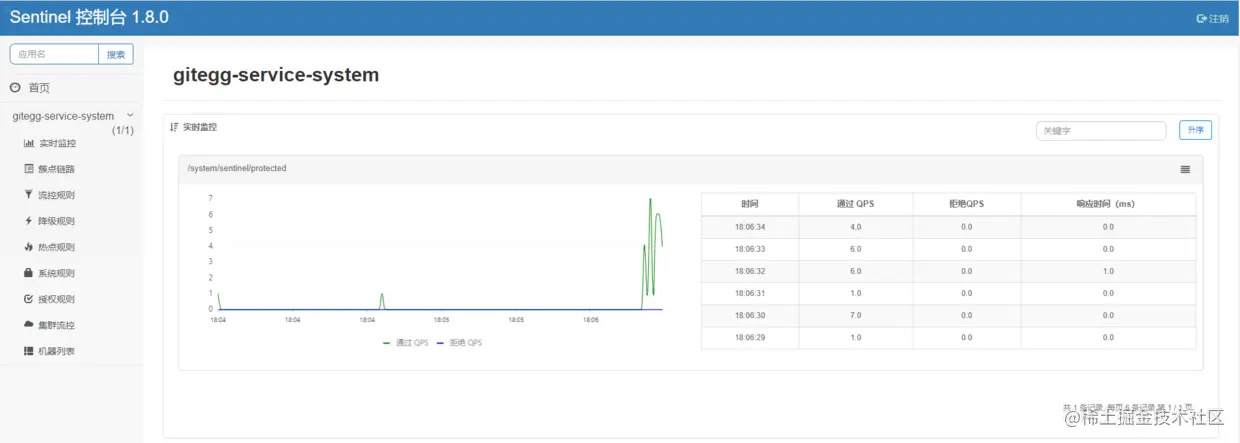Open the chart hamburger menu icon
Image resolution: width=1240 pixels, height=443 pixels.
[x=1185, y=169]
